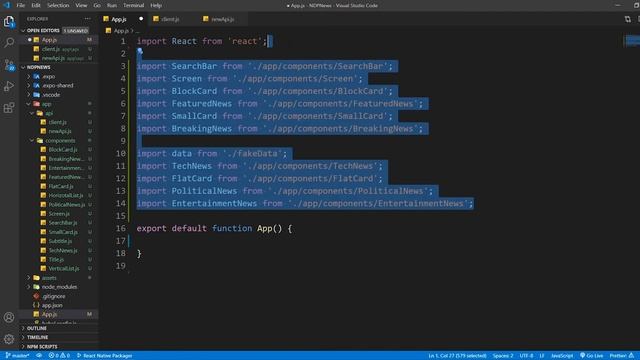This screenshot has height=360, width=640.
Task: Click the App.js breadcrumb
Action: point(121,31)
